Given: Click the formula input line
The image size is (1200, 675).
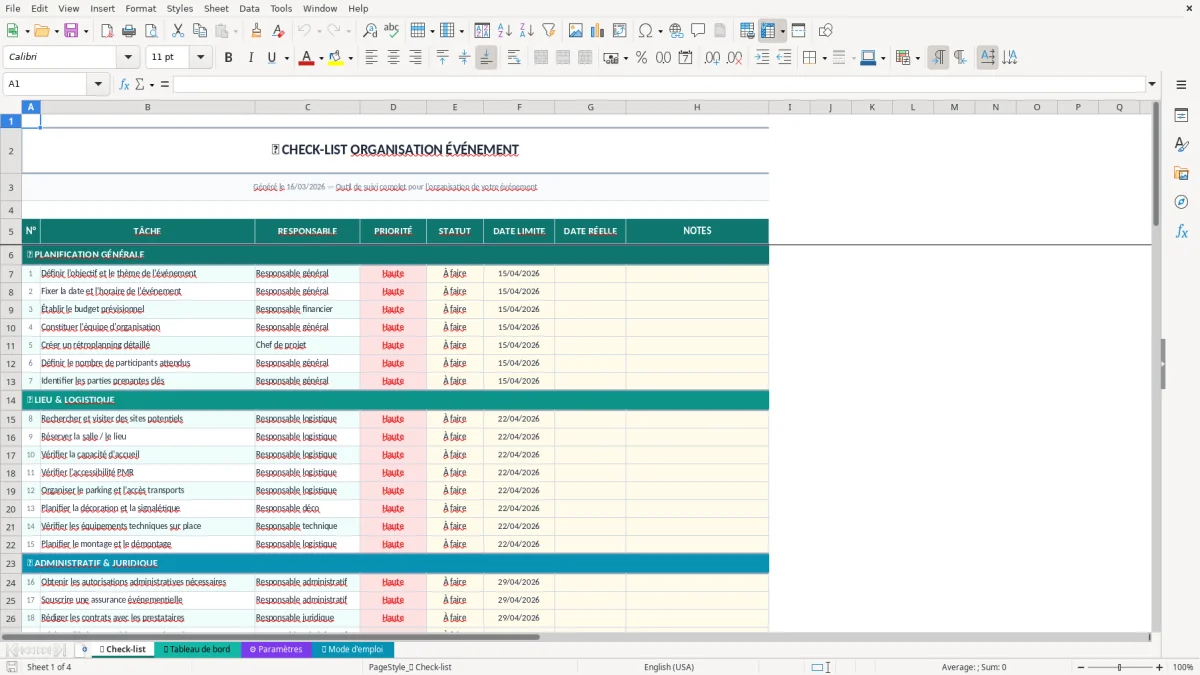Looking at the screenshot, I should [659, 84].
